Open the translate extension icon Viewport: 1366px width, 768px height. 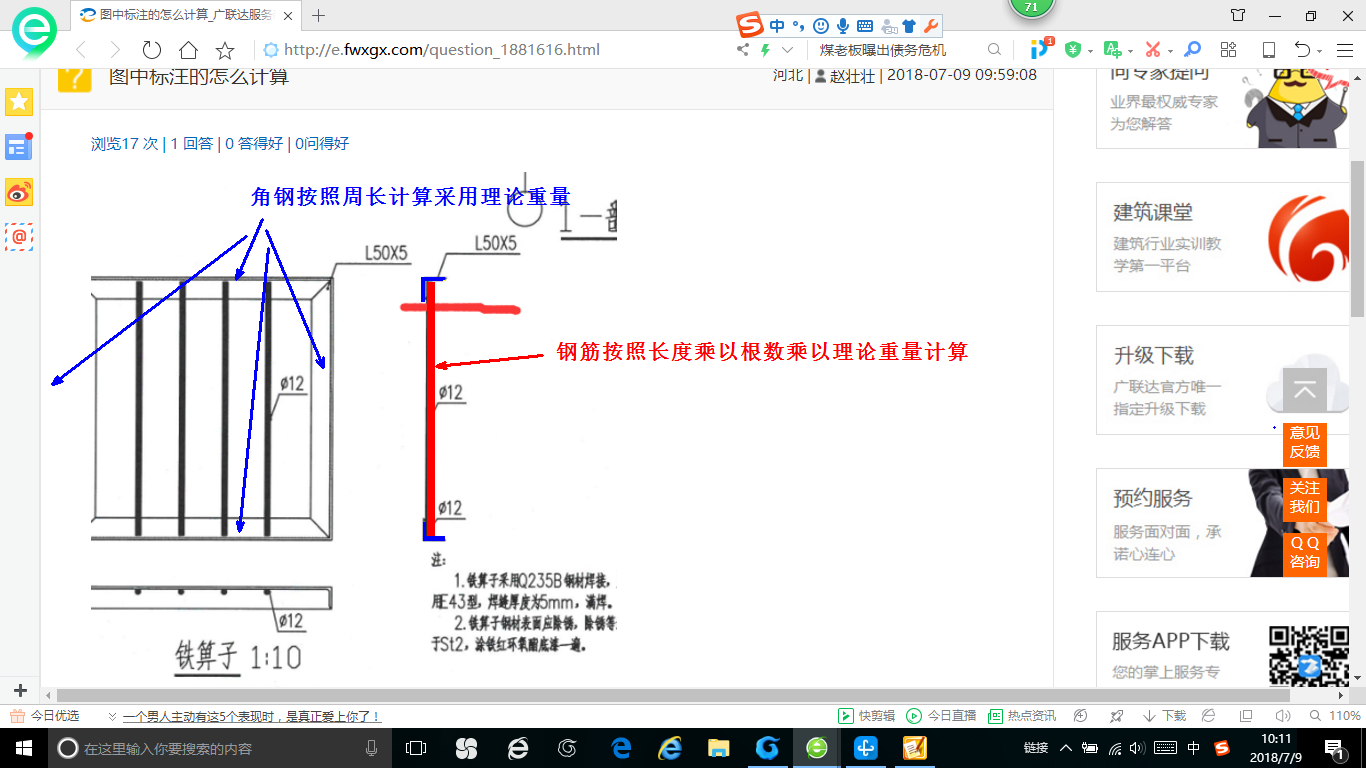[1112, 50]
